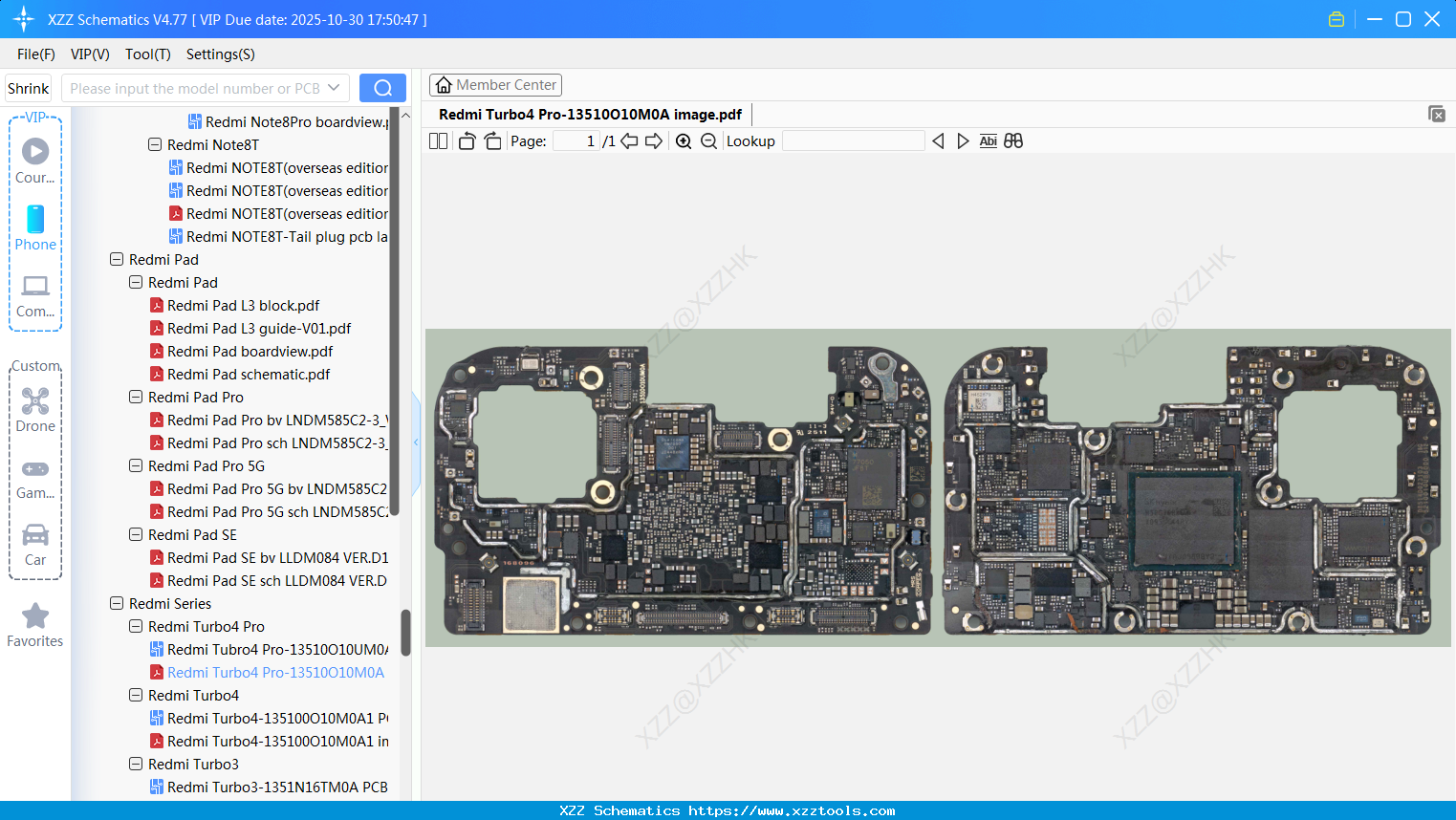
Task: Click the Shrink sidebar button
Action: 28,87
